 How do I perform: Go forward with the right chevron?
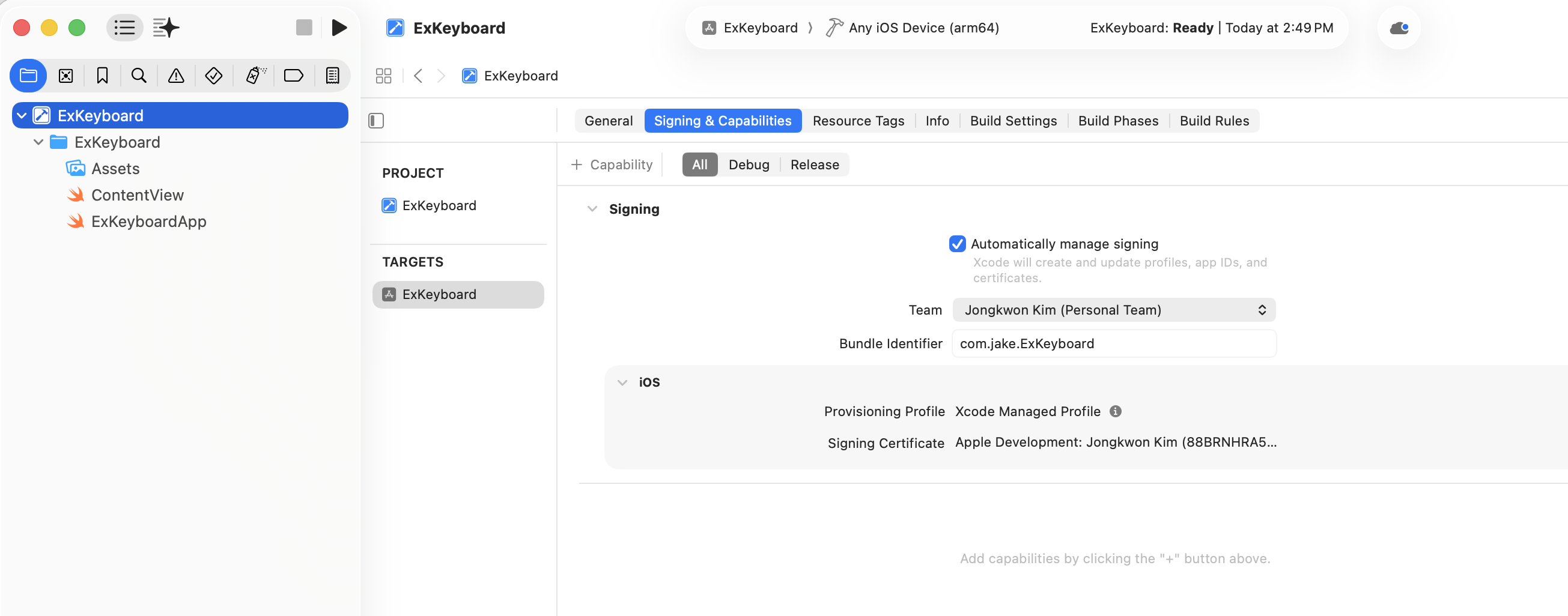coord(442,76)
